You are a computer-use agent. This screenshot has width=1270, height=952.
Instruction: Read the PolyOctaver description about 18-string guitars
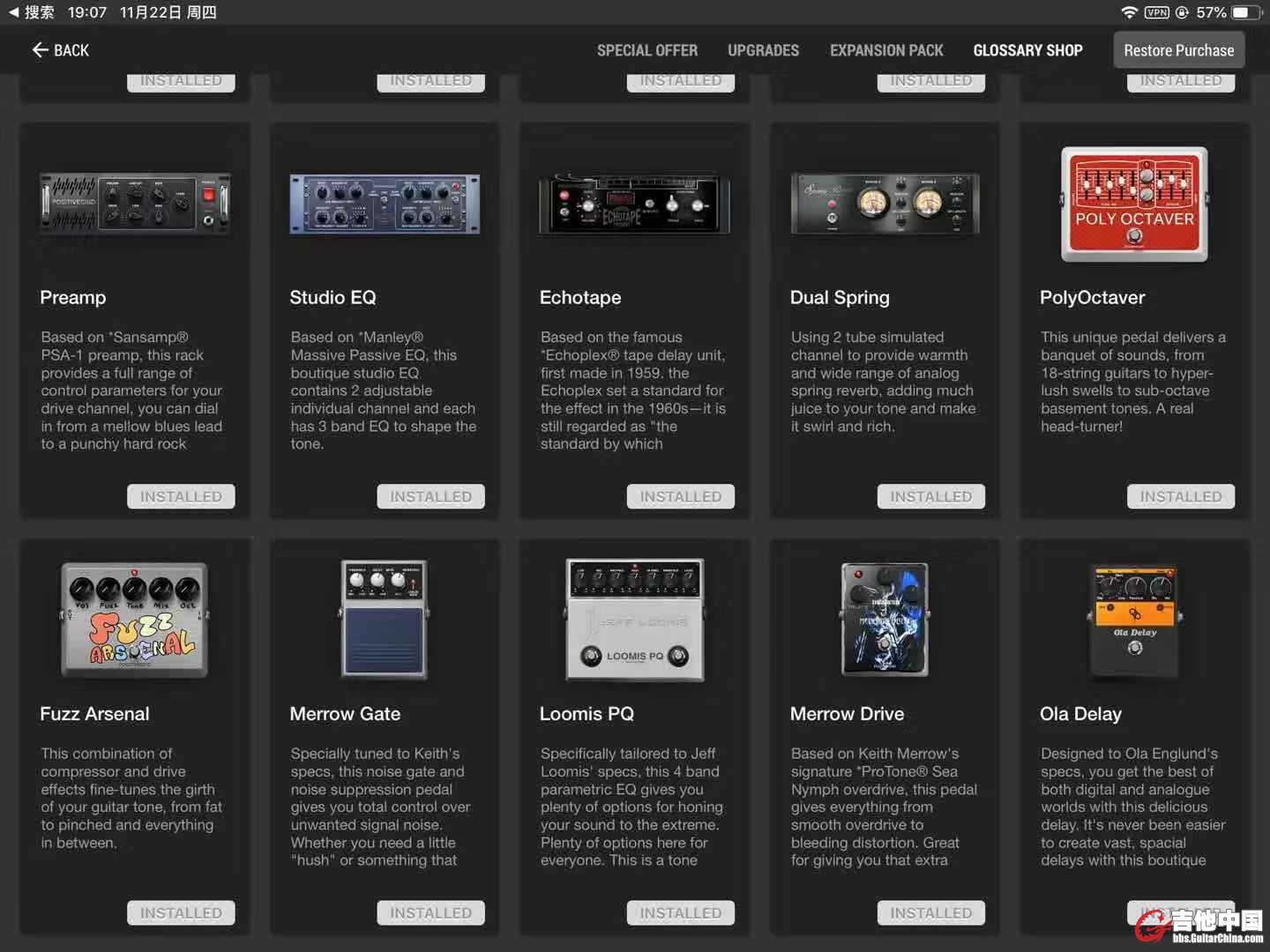(1132, 382)
